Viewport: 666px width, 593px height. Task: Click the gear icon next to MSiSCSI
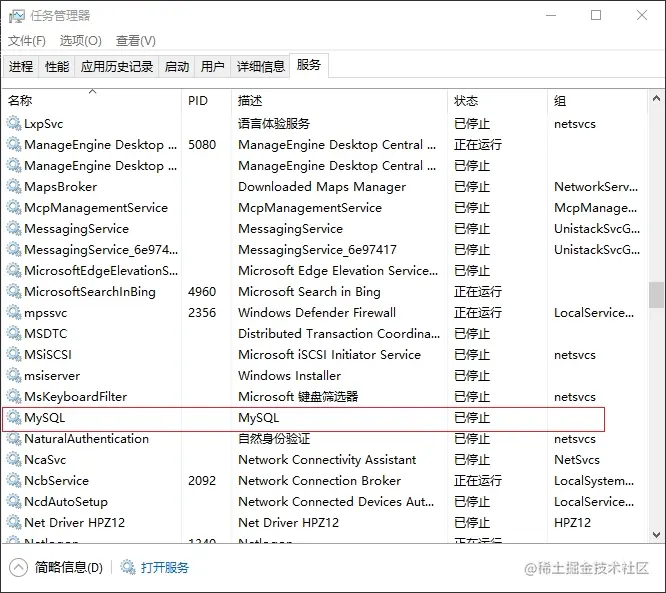pos(14,354)
